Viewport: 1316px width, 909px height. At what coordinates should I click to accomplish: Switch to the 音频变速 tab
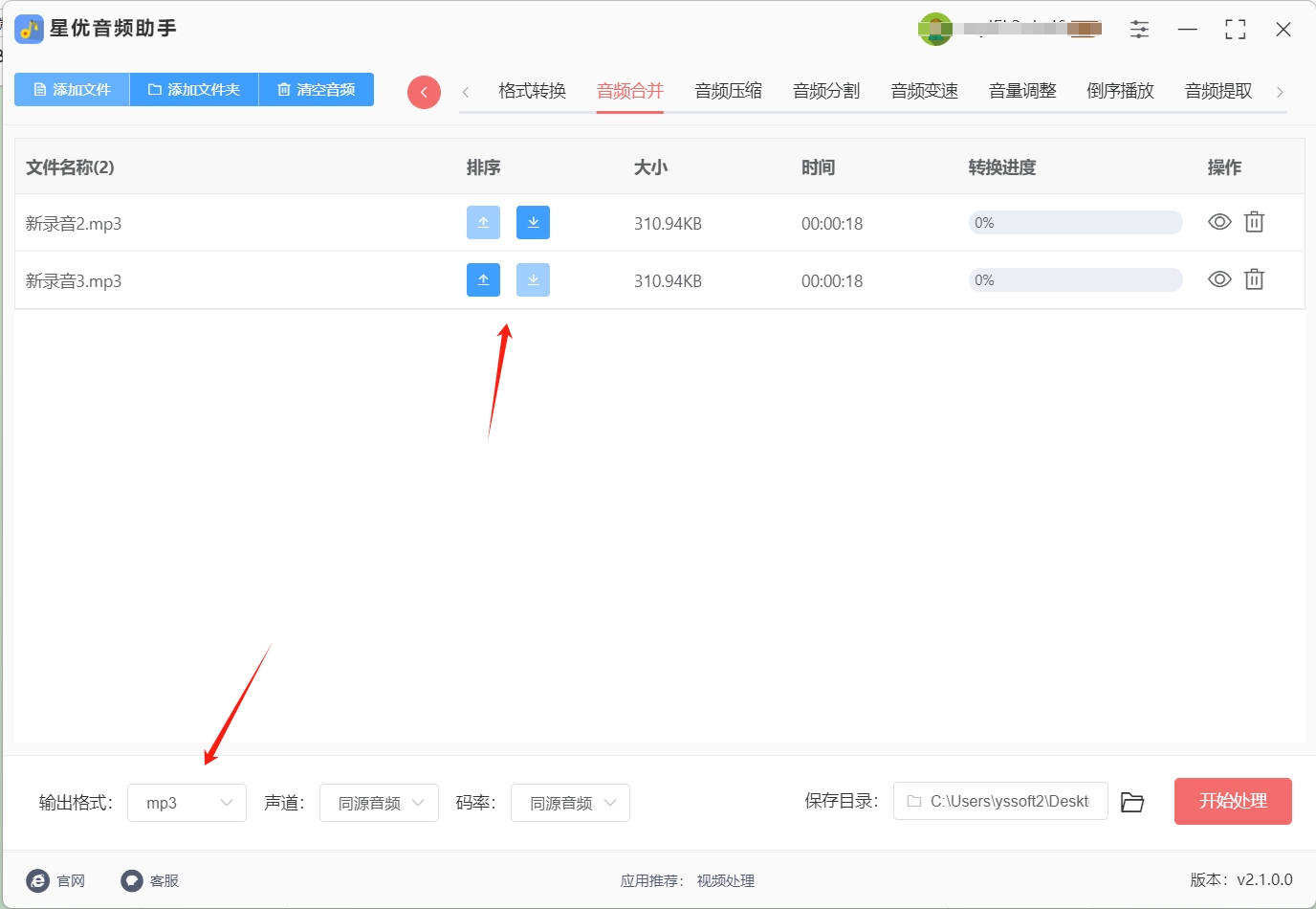click(x=924, y=91)
